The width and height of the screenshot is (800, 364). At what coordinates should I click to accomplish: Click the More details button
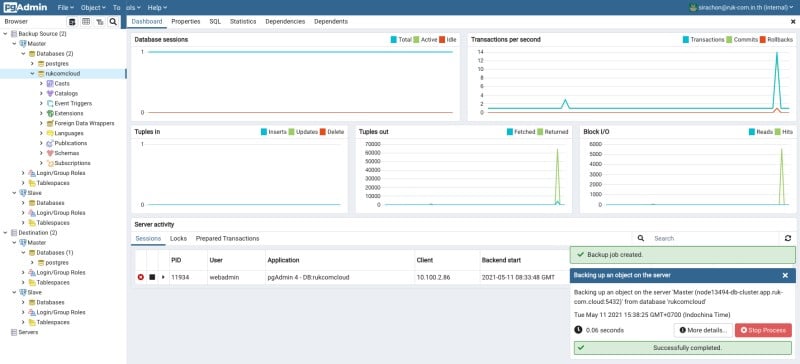tap(704, 330)
